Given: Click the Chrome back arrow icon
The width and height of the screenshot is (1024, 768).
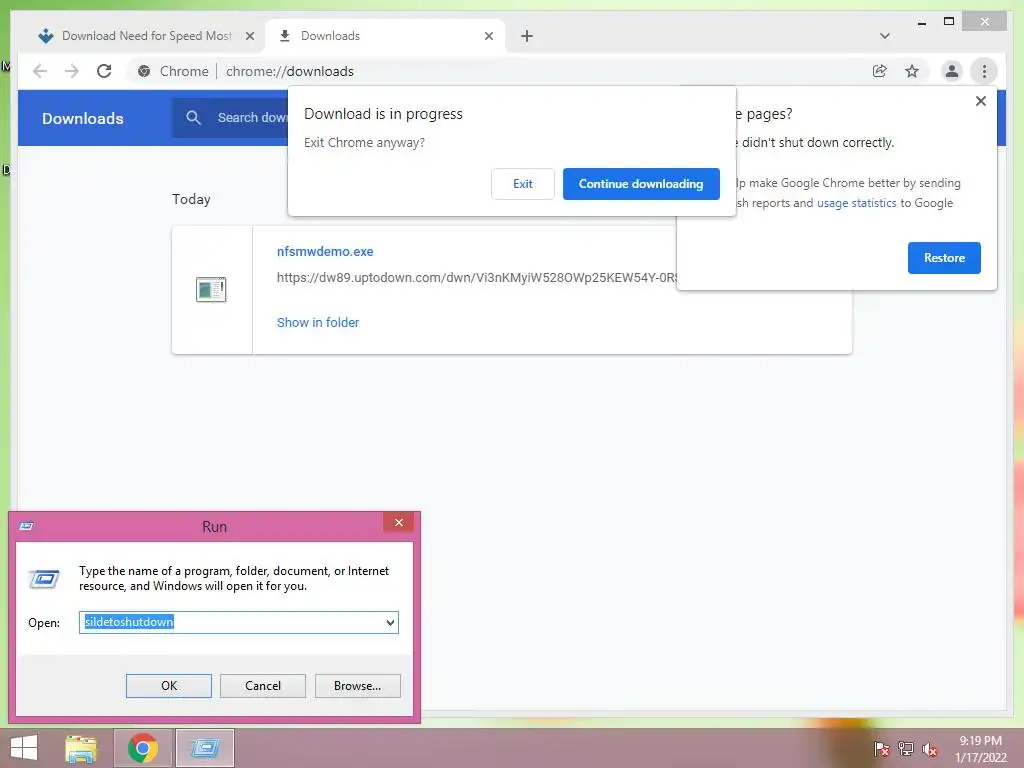Looking at the screenshot, I should point(40,71).
